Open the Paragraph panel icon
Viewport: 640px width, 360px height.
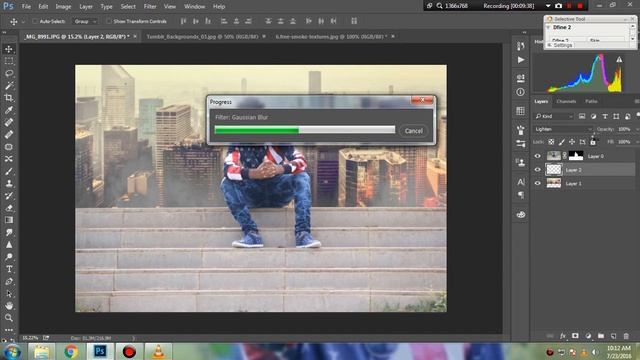[521, 195]
